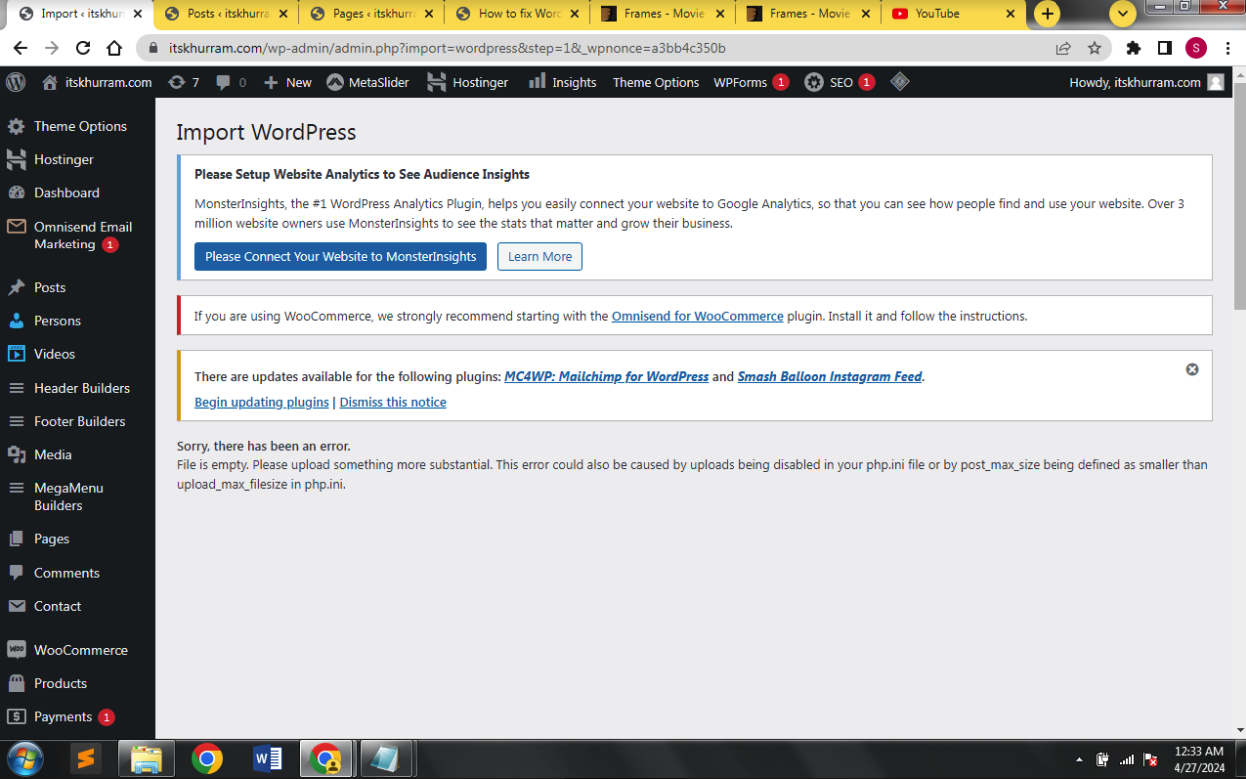The width and height of the screenshot is (1246, 779).
Task: Open the browser extensions puzzle icon
Action: [x=1133, y=48]
